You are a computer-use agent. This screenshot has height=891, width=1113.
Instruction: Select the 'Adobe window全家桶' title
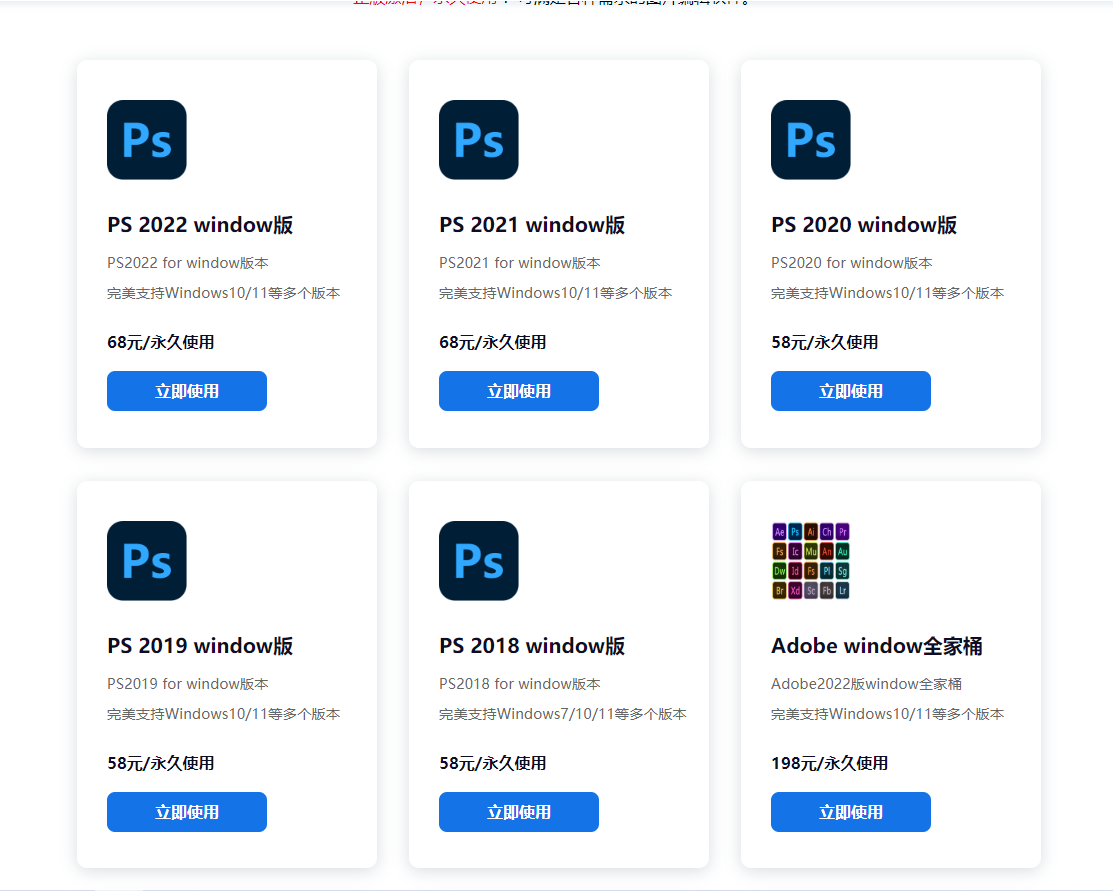(877, 646)
